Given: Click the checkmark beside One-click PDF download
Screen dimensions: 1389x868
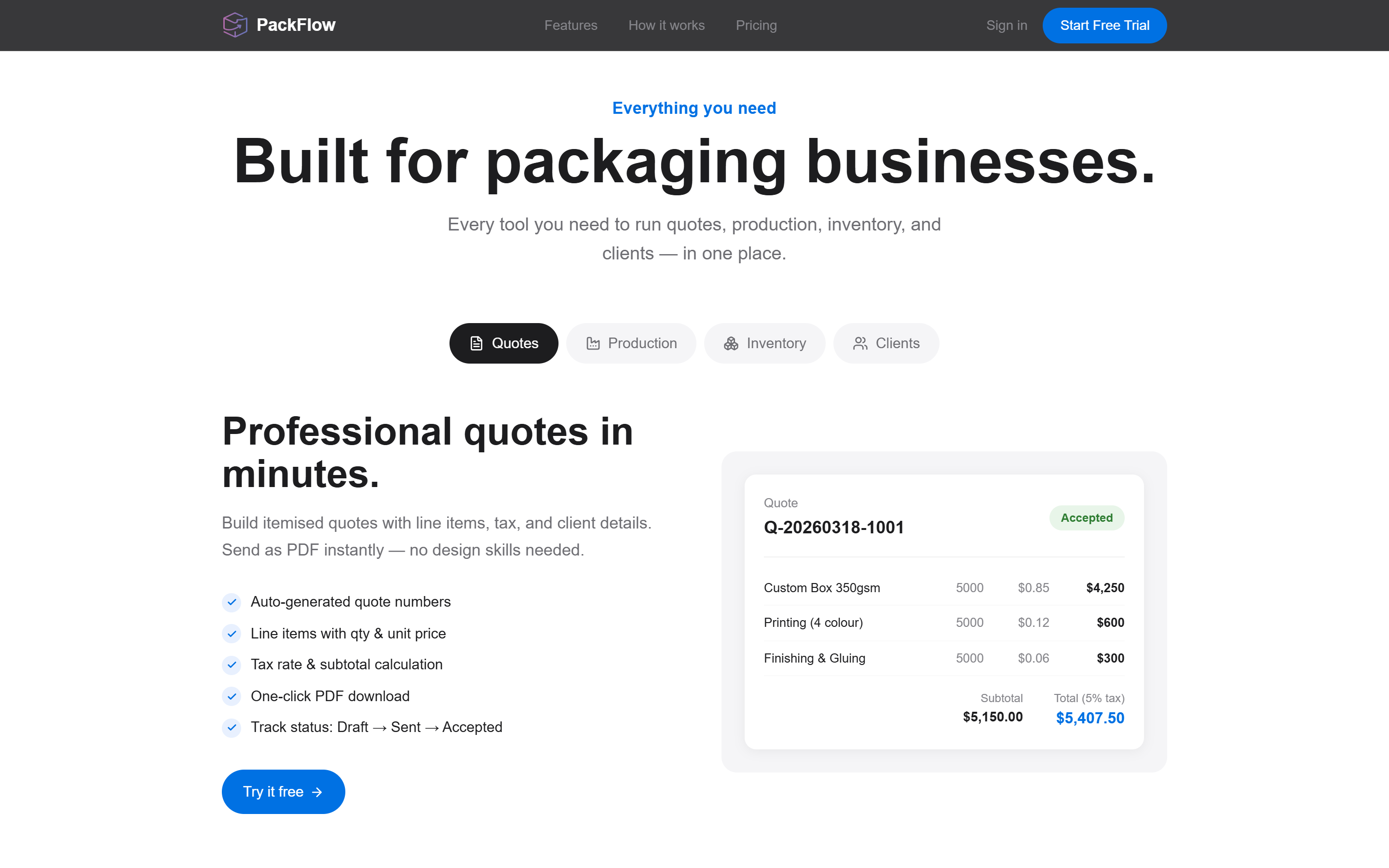Looking at the screenshot, I should click(231, 696).
